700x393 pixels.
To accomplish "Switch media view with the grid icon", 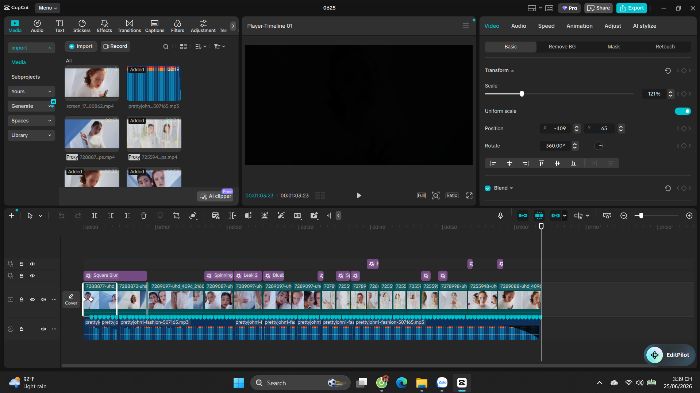I will 183,46.
